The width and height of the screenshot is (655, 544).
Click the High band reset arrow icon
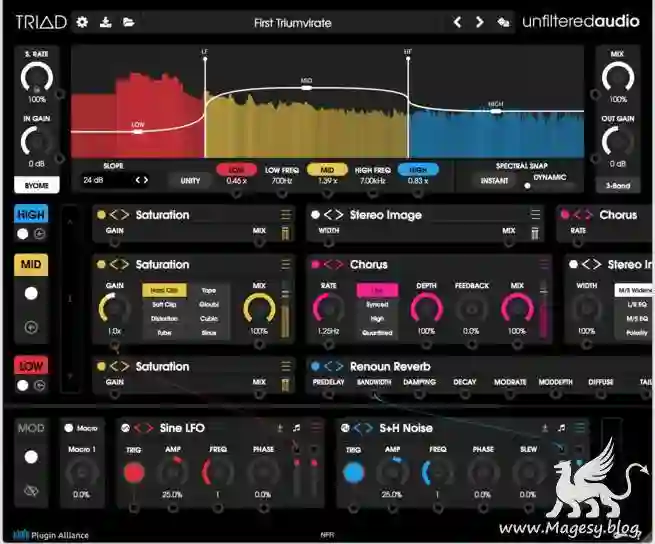(39, 234)
